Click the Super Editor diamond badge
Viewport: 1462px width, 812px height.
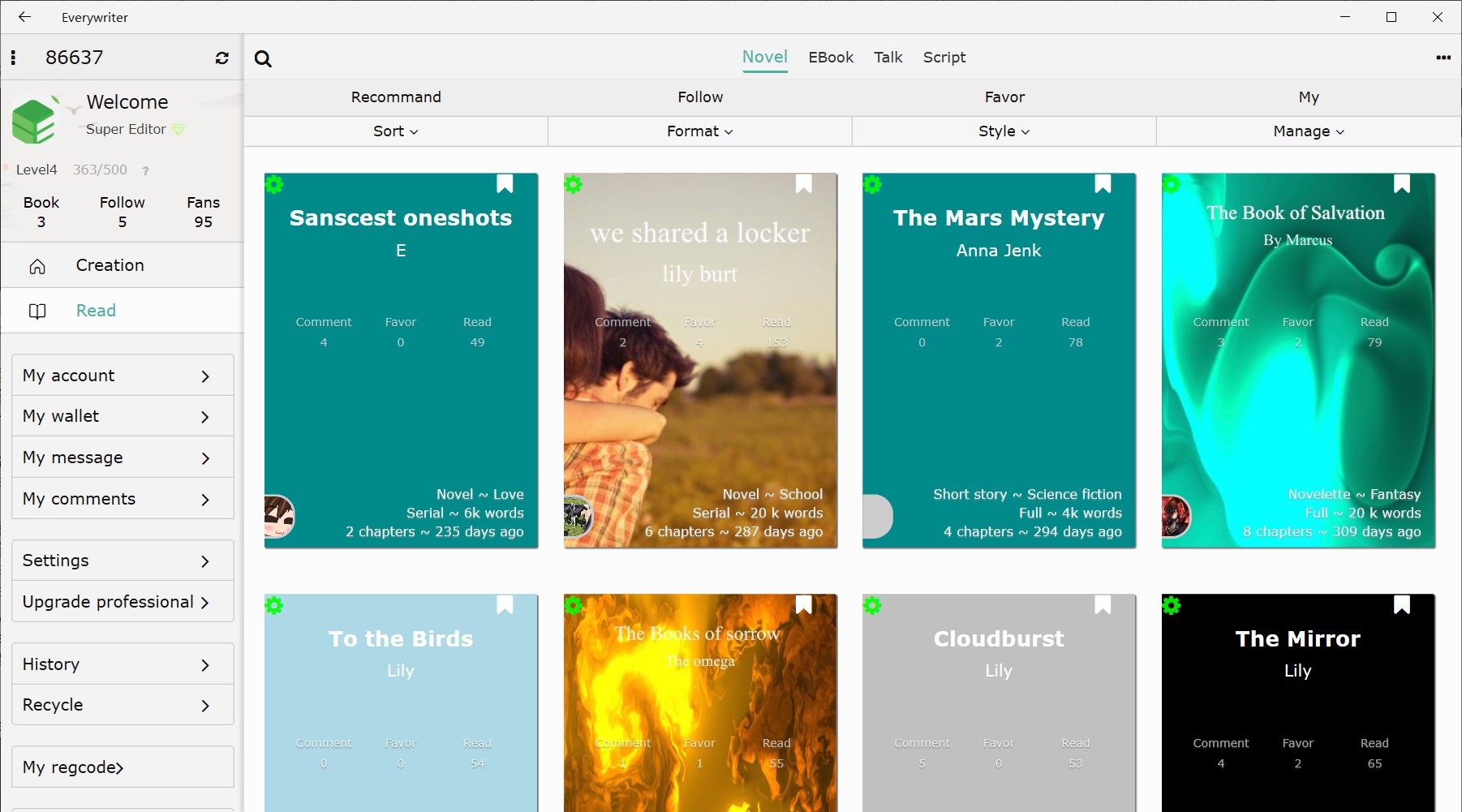(178, 129)
